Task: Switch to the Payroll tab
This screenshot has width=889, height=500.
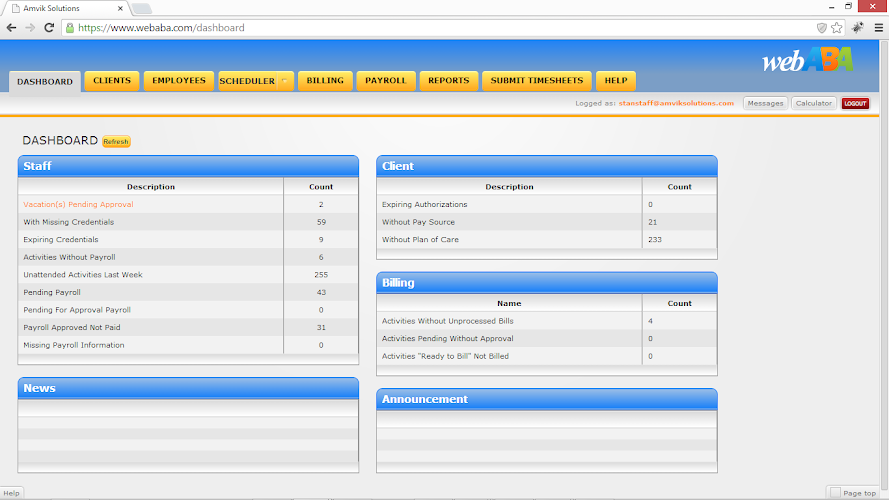Action: 385,81
